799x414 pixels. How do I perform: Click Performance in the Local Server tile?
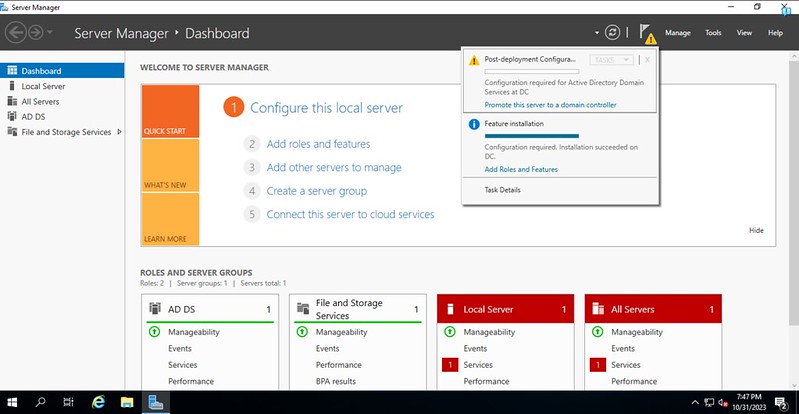pos(486,381)
